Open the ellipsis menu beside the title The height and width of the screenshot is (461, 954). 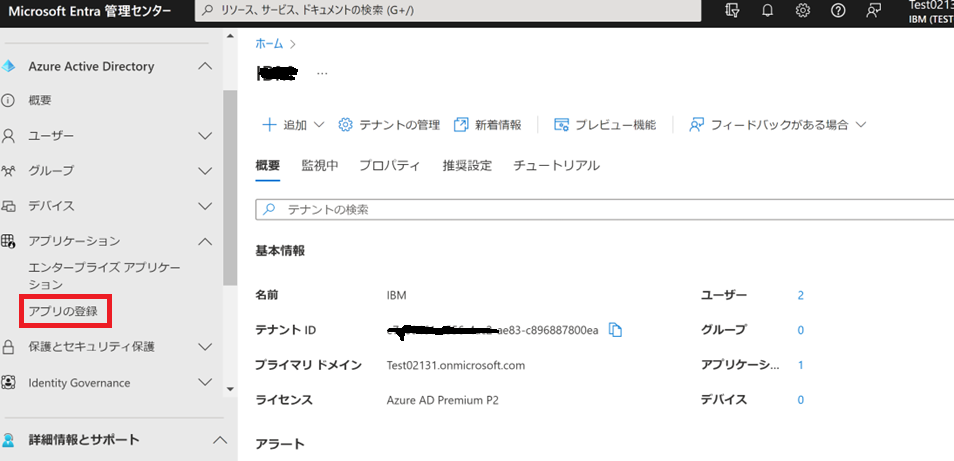pyautogui.click(x=322, y=74)
